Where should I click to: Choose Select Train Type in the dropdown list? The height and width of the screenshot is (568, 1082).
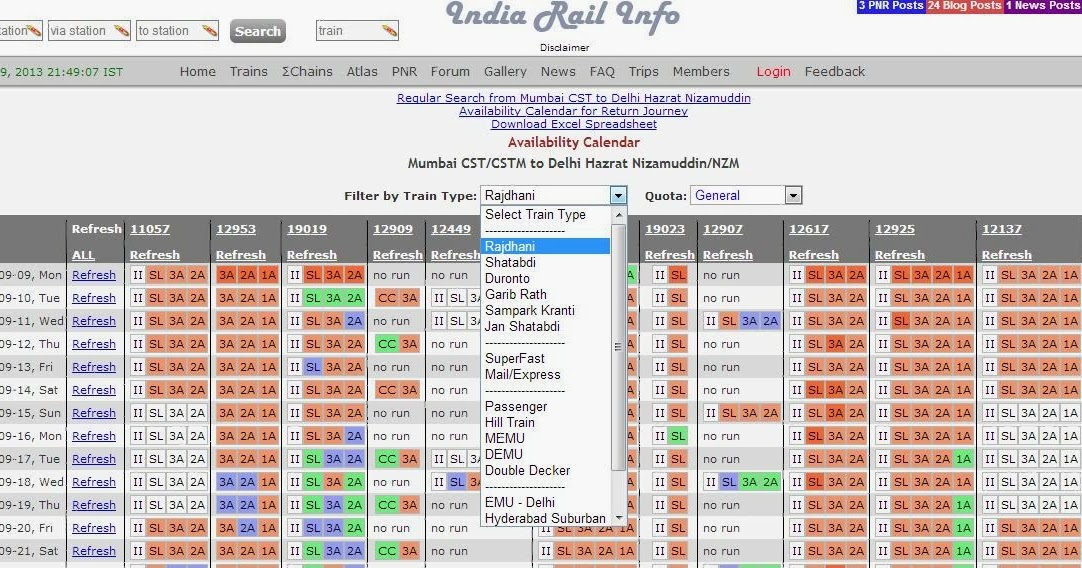(545, 215)
